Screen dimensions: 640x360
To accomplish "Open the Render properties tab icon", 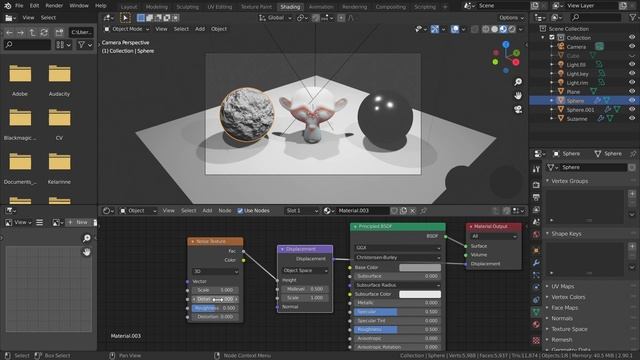I will [x=536, y=185].
